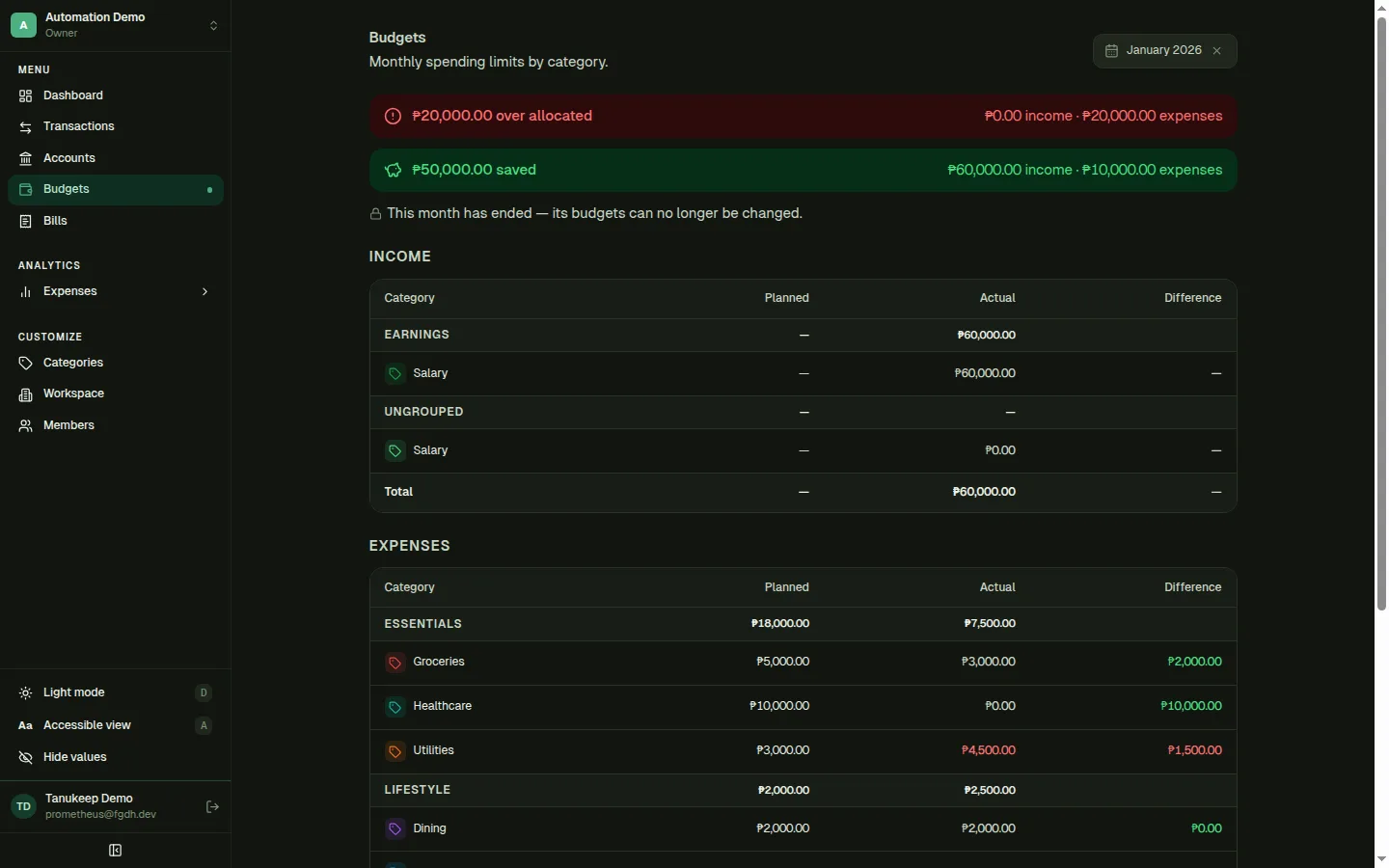Click the Expenses bar chart icon
This screenshot has width=1389, height=868.
[26, 291]
